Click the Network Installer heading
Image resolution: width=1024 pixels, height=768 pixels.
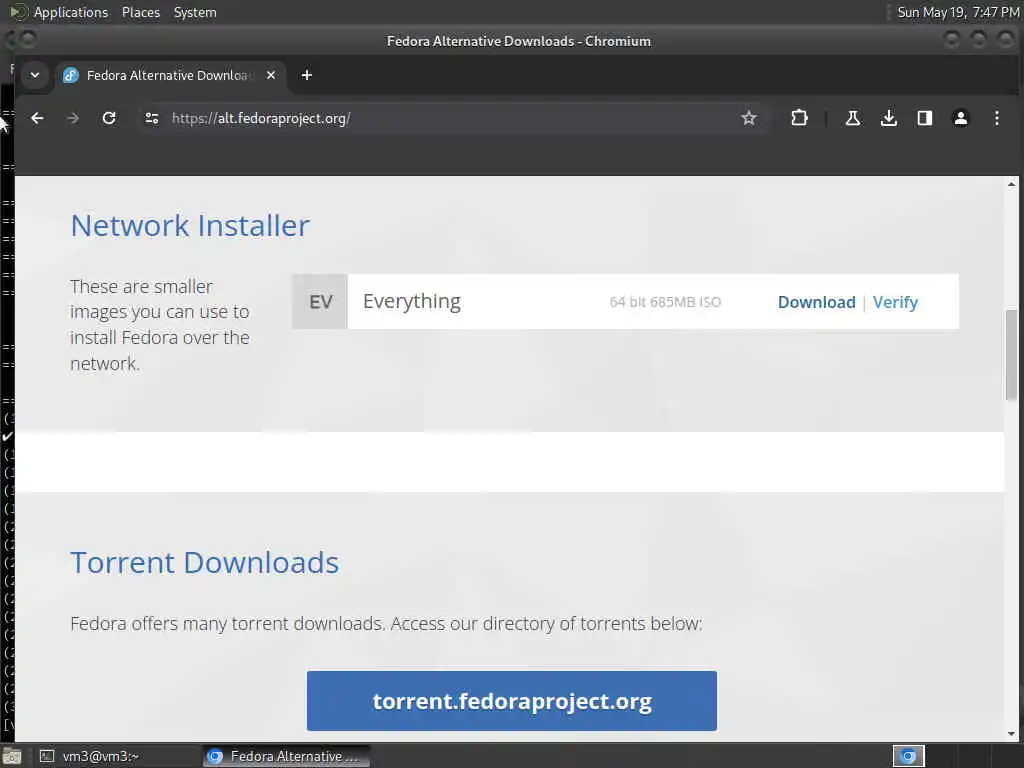(x=190, y=226)
